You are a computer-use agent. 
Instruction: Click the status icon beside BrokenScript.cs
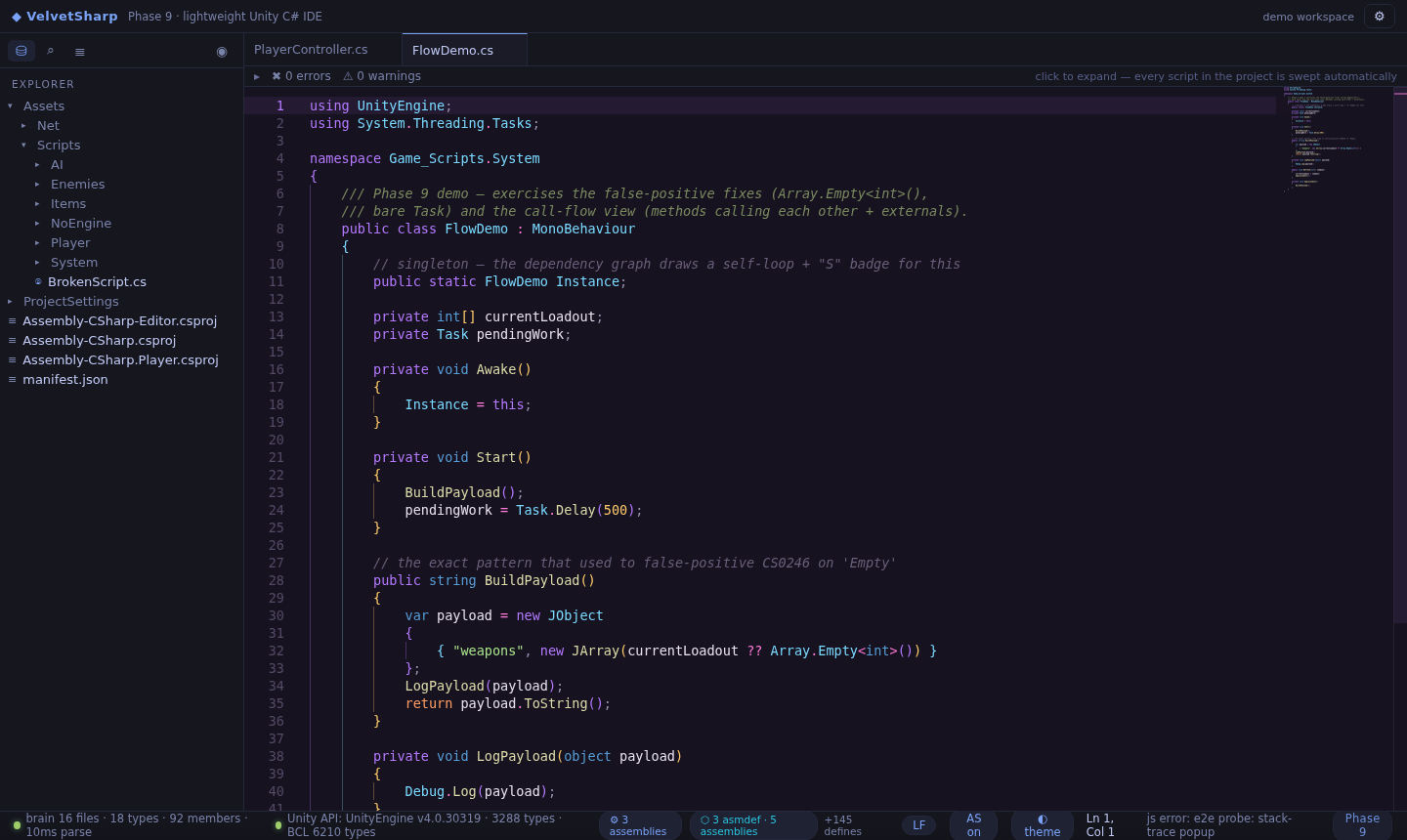[38, 281]
